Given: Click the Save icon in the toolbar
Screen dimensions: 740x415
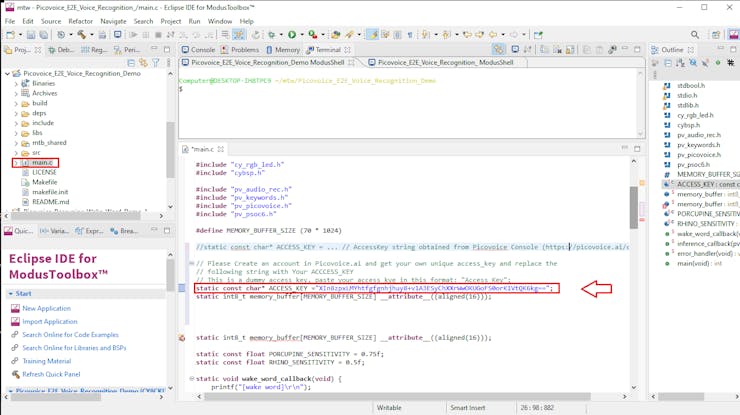Looking at the screenshot, I should pos(30,35).
